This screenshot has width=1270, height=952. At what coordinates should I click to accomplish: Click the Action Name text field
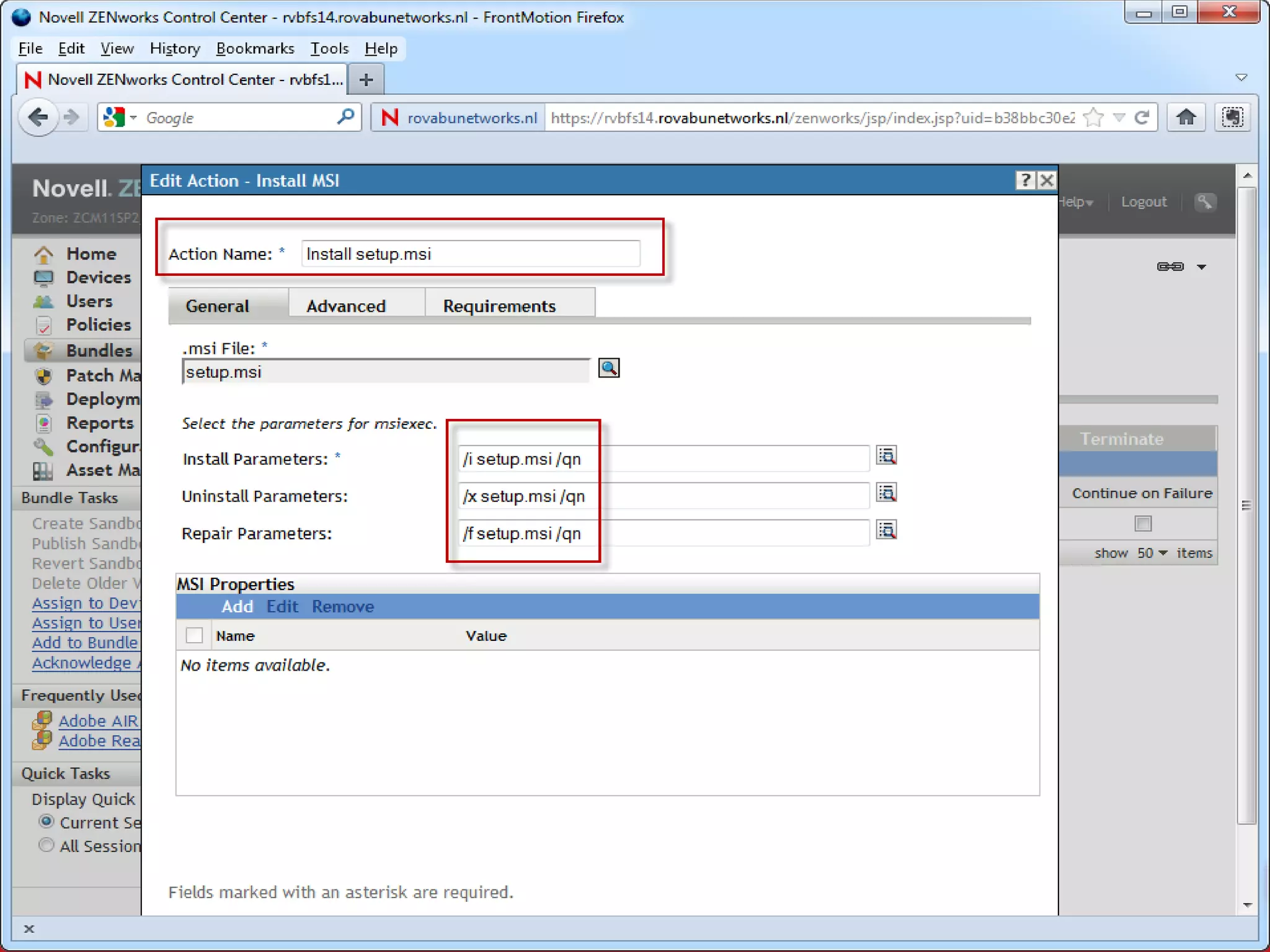470,254
